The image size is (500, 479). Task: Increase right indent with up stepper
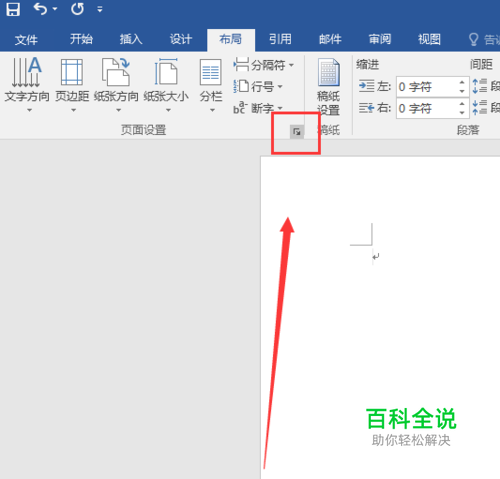tap(462, 104)
